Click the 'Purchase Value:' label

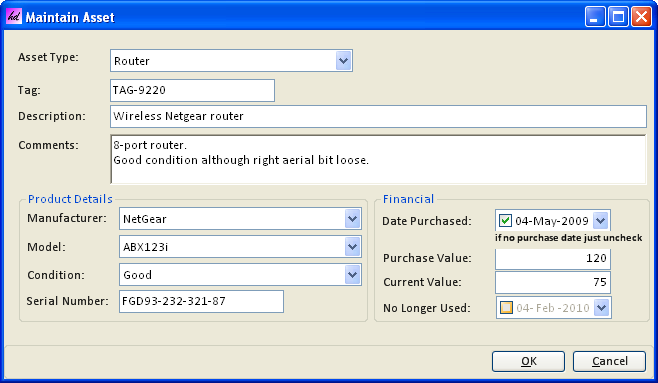(x=427, y=258)
